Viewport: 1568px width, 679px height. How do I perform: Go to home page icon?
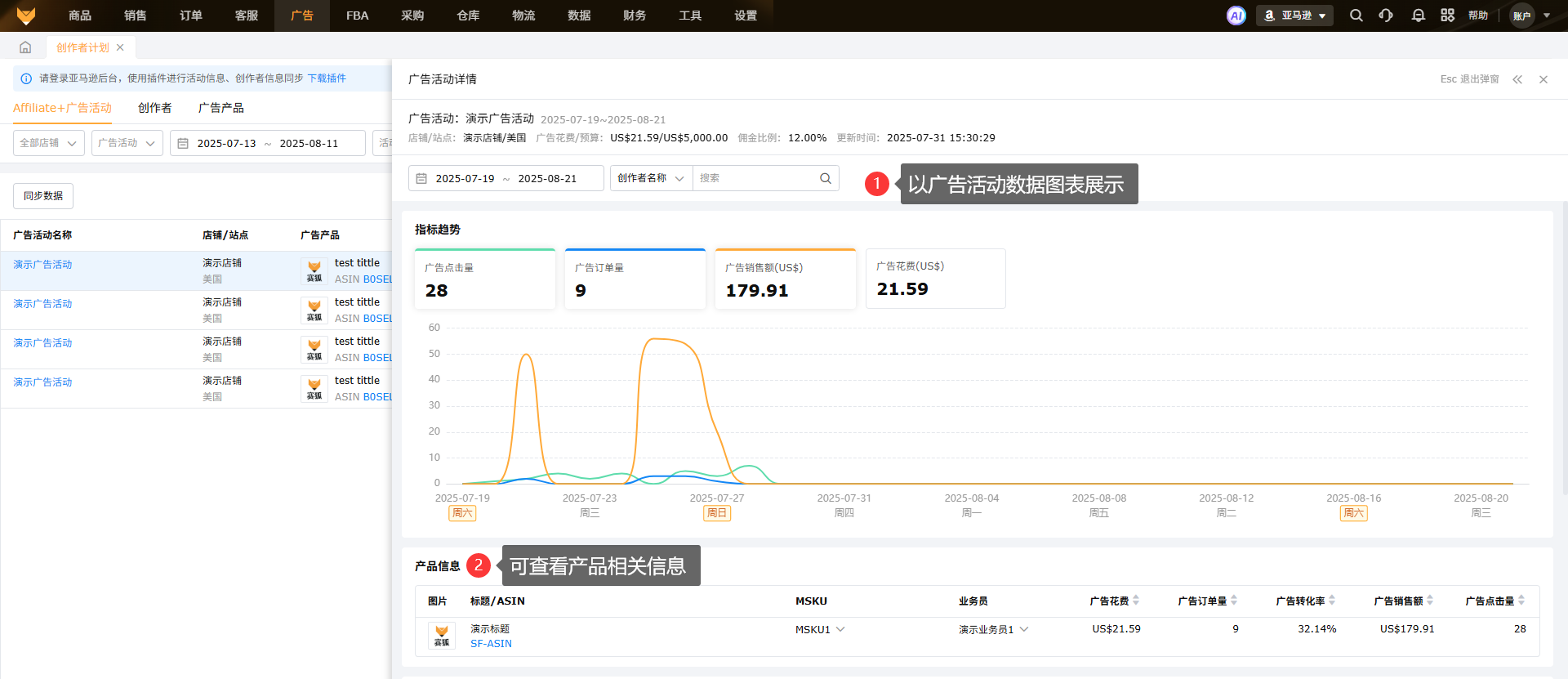[25, 47]
